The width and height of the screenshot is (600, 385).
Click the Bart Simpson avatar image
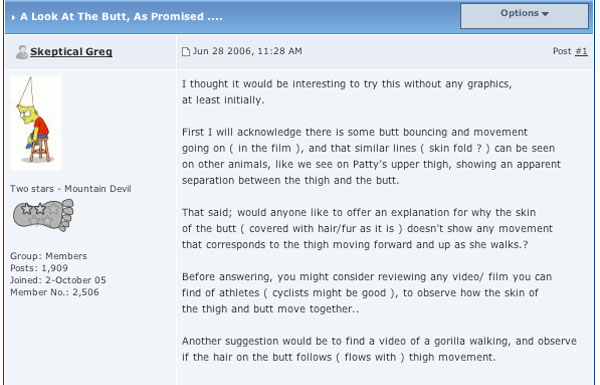pos(35,123)
